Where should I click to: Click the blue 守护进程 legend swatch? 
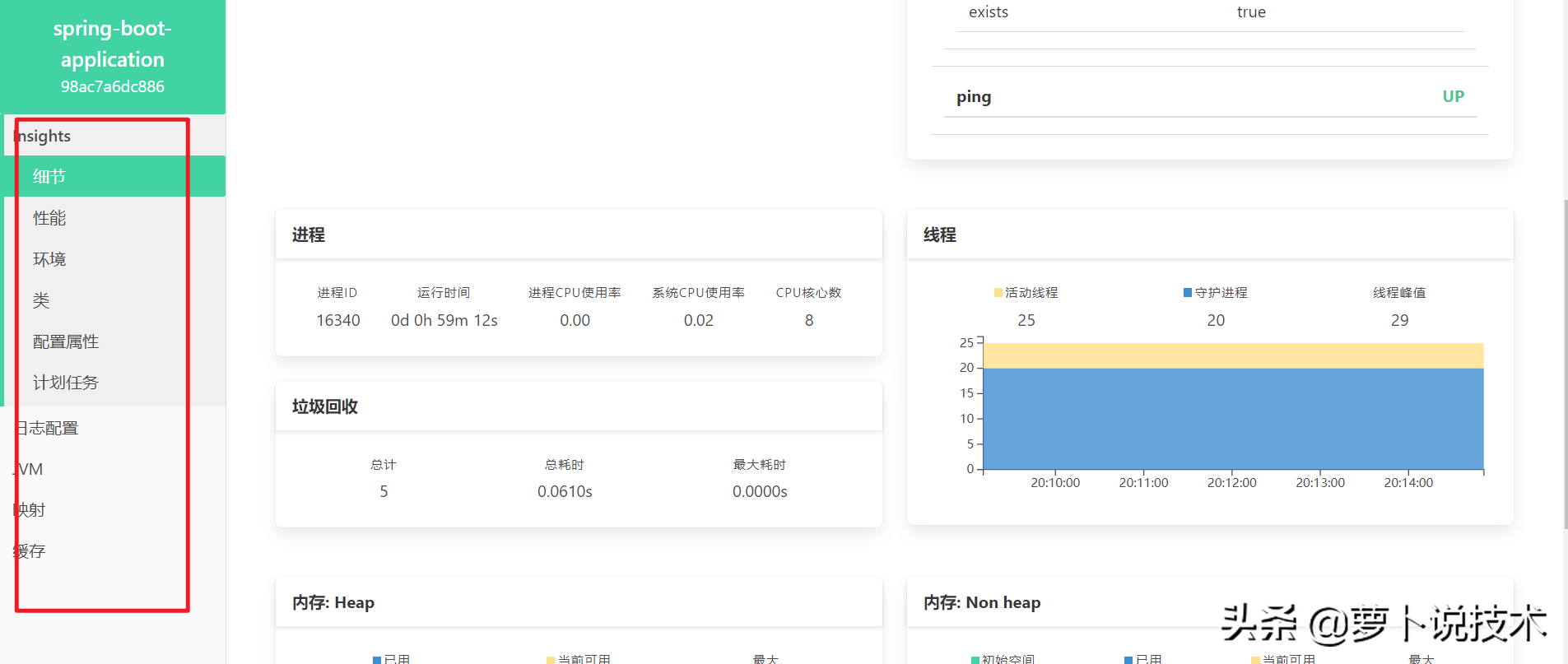[1188, 293]
